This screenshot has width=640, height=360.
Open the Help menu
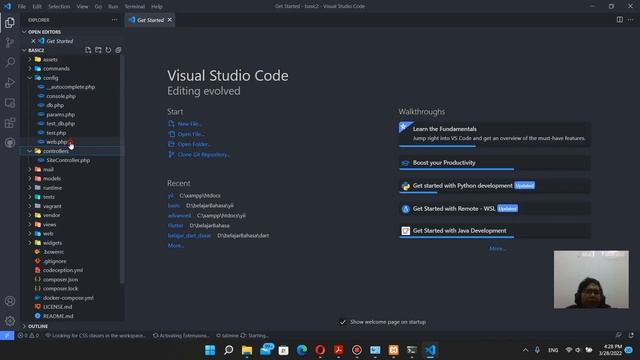pos(157,6)
